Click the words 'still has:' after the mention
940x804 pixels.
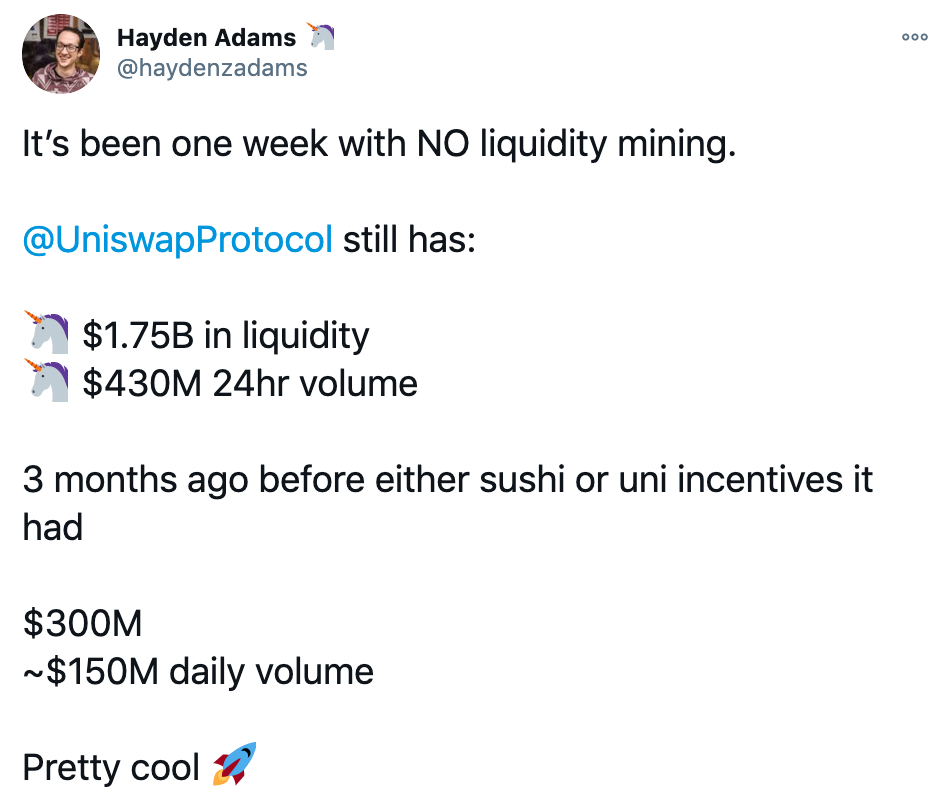409,240
